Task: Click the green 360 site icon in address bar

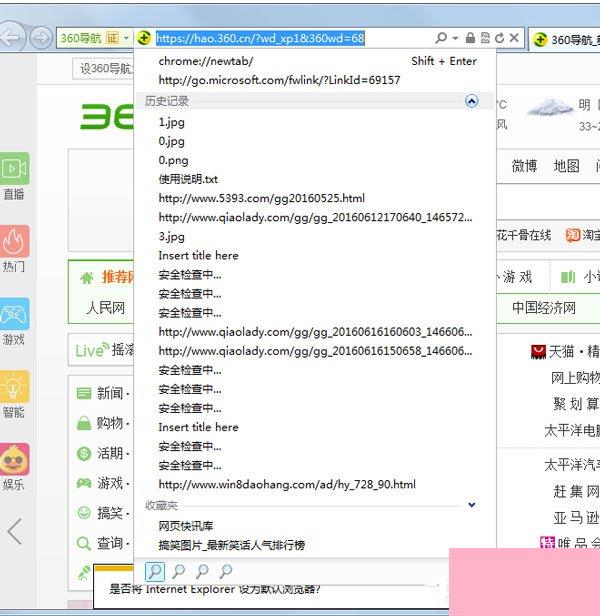Action: point(144,38)
